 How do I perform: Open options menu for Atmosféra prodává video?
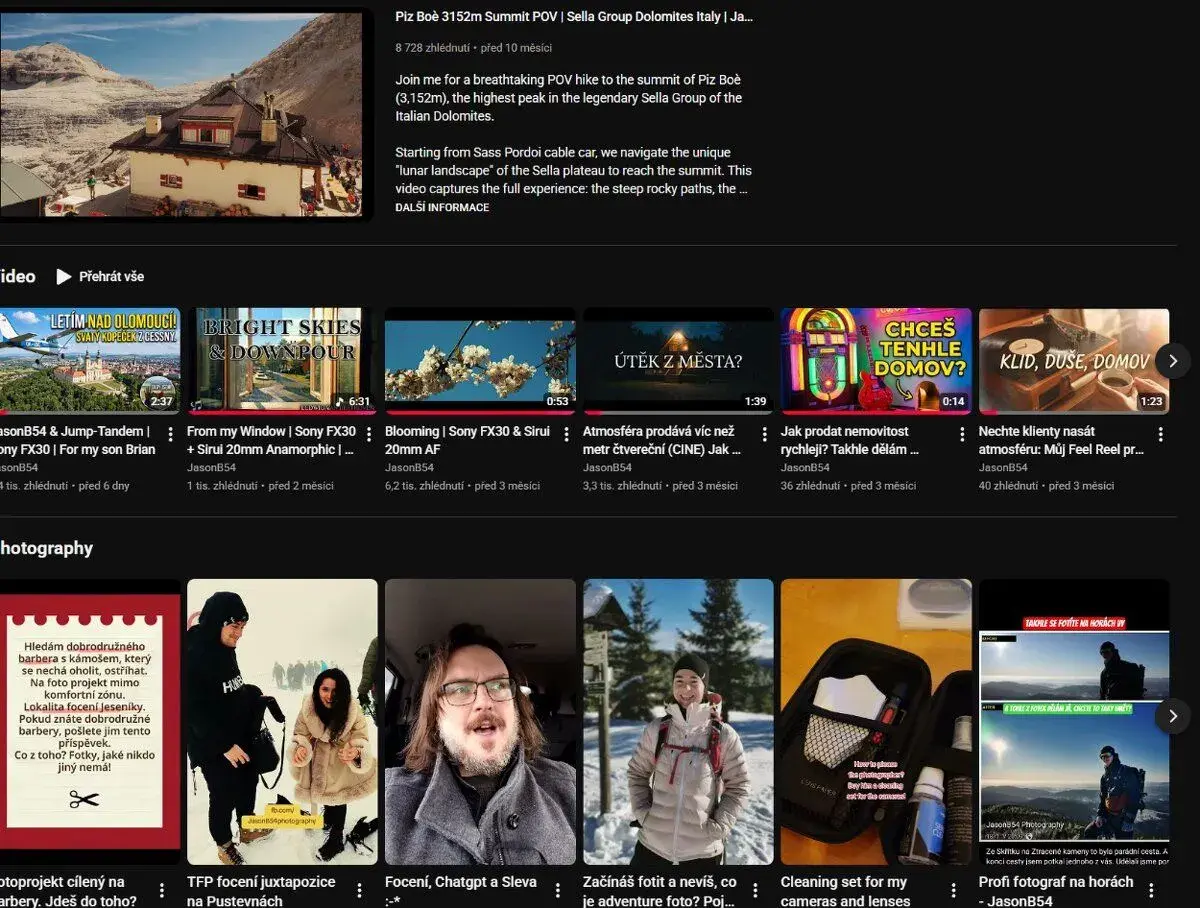(x=764, y=434)
